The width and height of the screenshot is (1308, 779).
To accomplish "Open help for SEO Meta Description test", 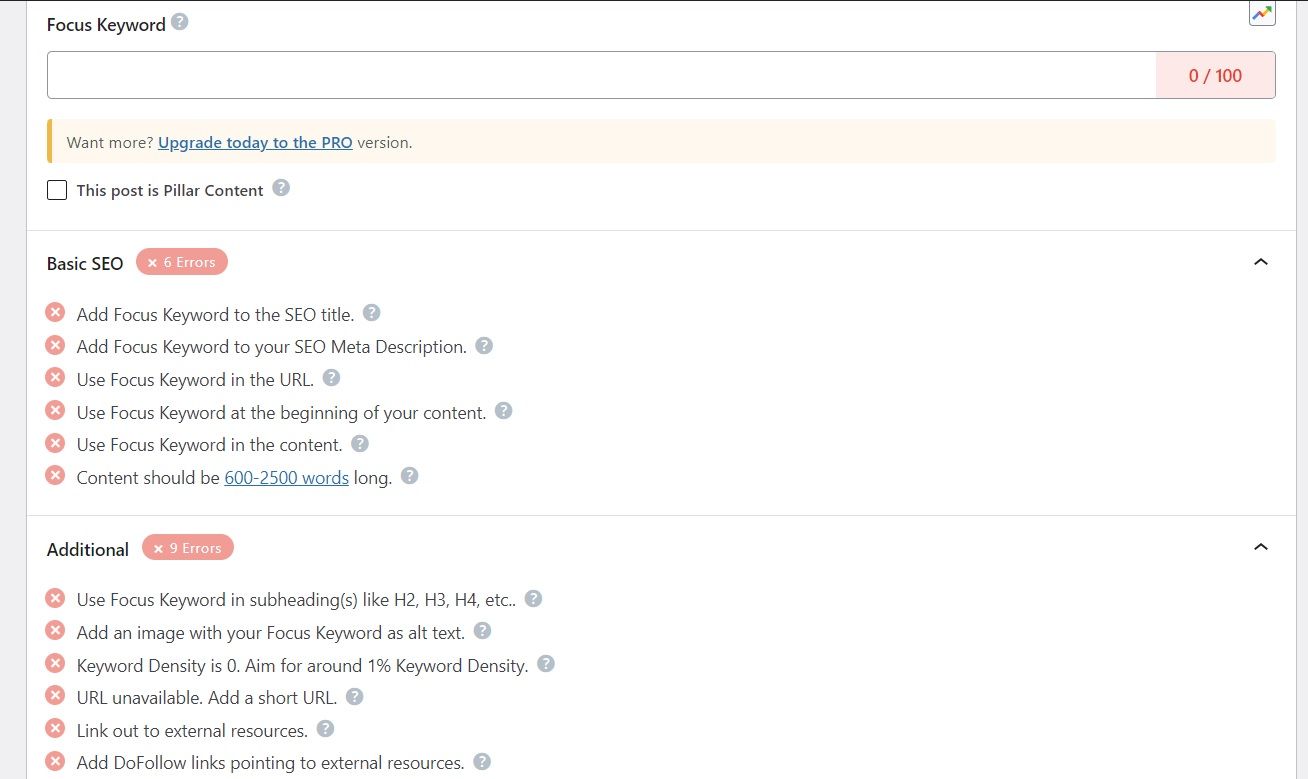I will pyautogui.click(x=484, y=346).
